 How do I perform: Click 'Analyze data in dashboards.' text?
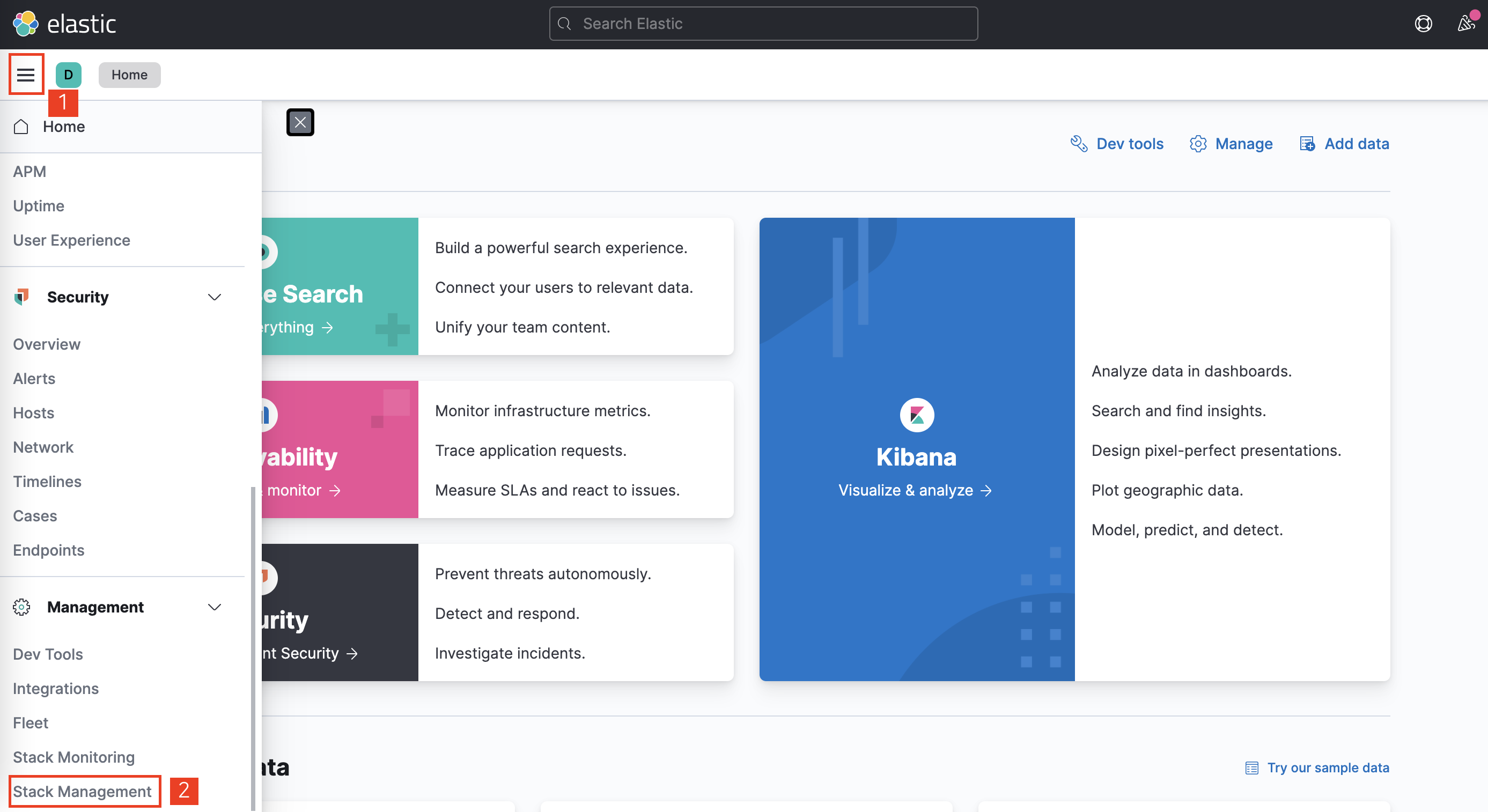click(x=1191, y=371)
